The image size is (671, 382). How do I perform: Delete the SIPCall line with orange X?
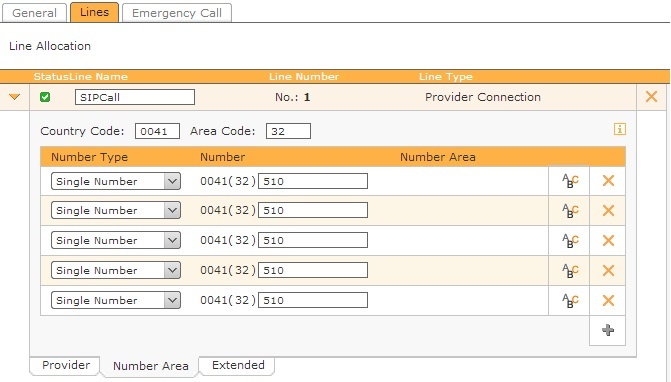click(651, 97)
